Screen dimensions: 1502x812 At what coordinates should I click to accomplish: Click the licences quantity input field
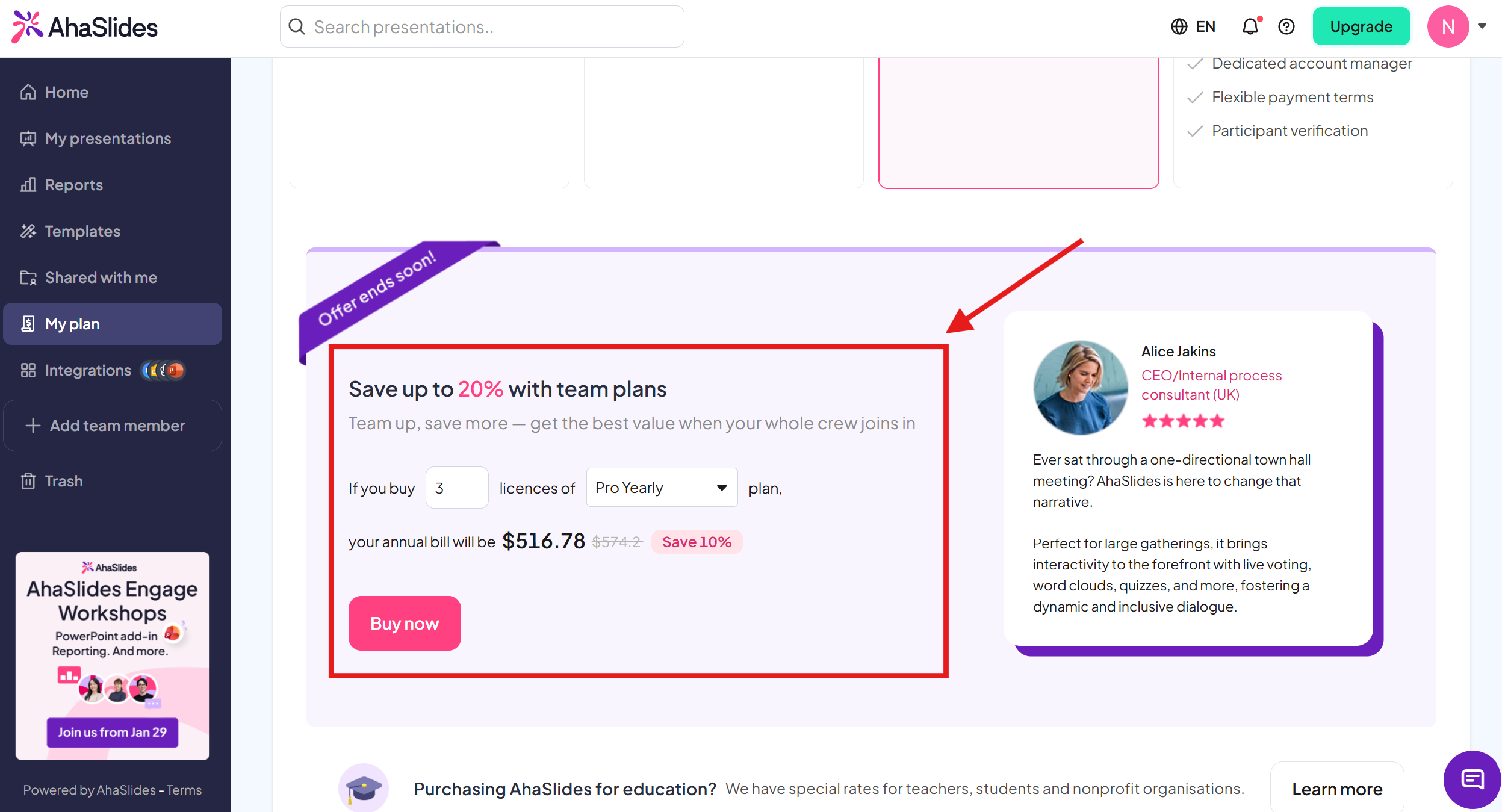click(457, 488)
